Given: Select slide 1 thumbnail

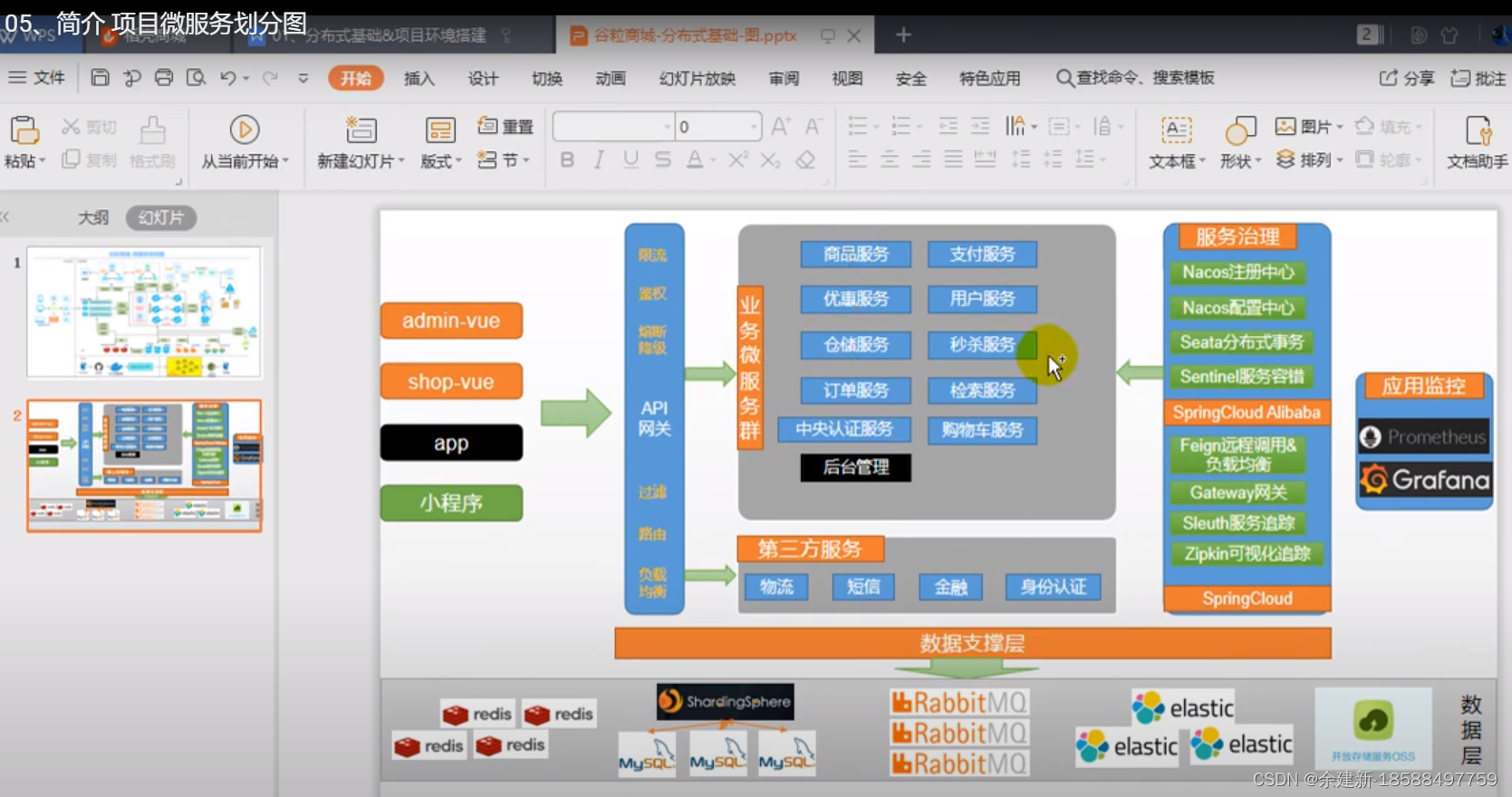Looking at the screenshot, I should (x=144, y=312).
